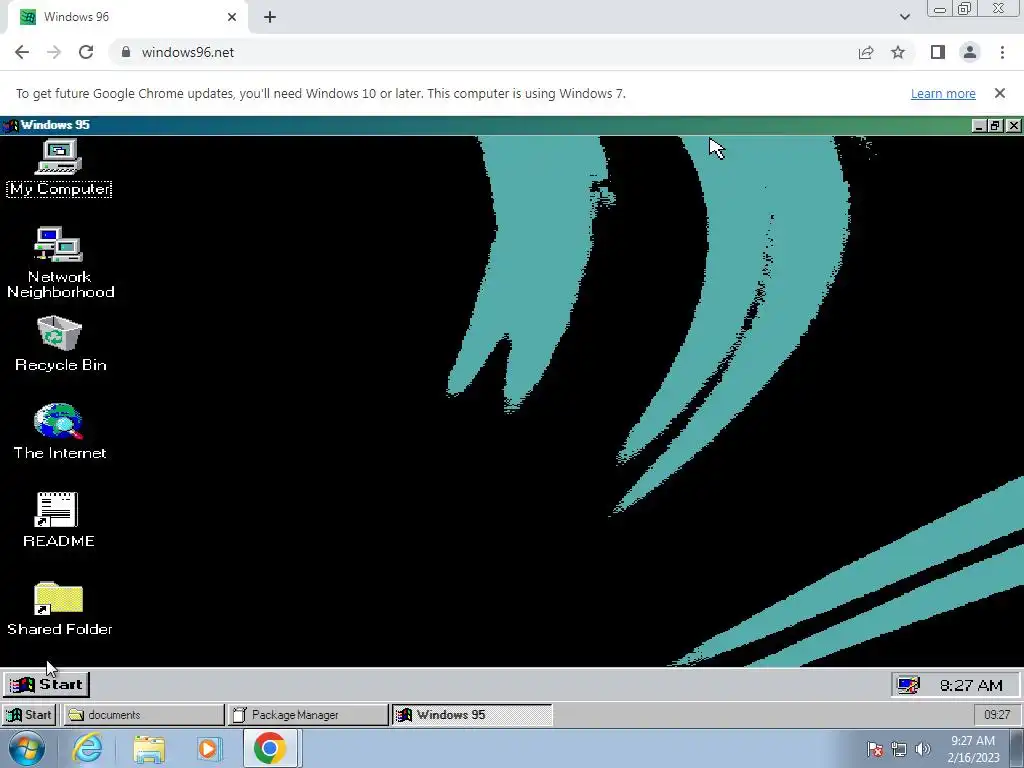Reload the windows96.net page
The image size is (1024, 768).
click(86, 52)
